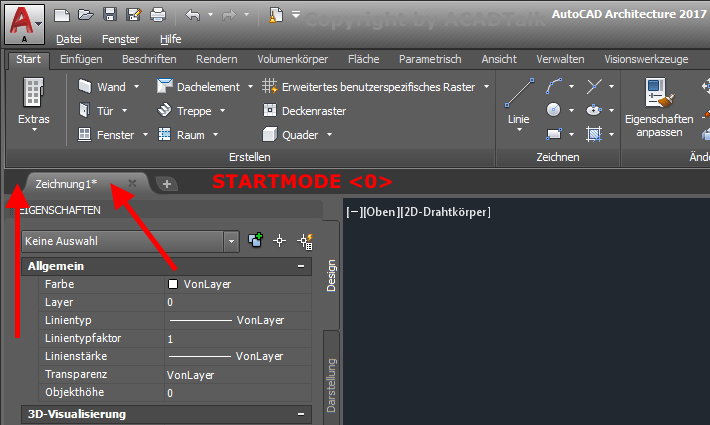Click the Print icon in quick access toolbar
The width and height of the screenshot is (710, 425).
[x=158, y=15]
